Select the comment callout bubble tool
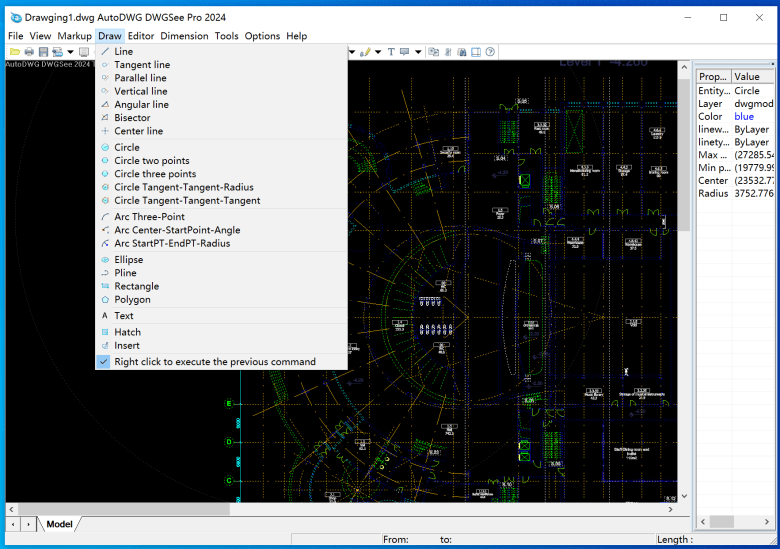Image resolution: width=780 pixels, height=549 pixels. [404, 52]
